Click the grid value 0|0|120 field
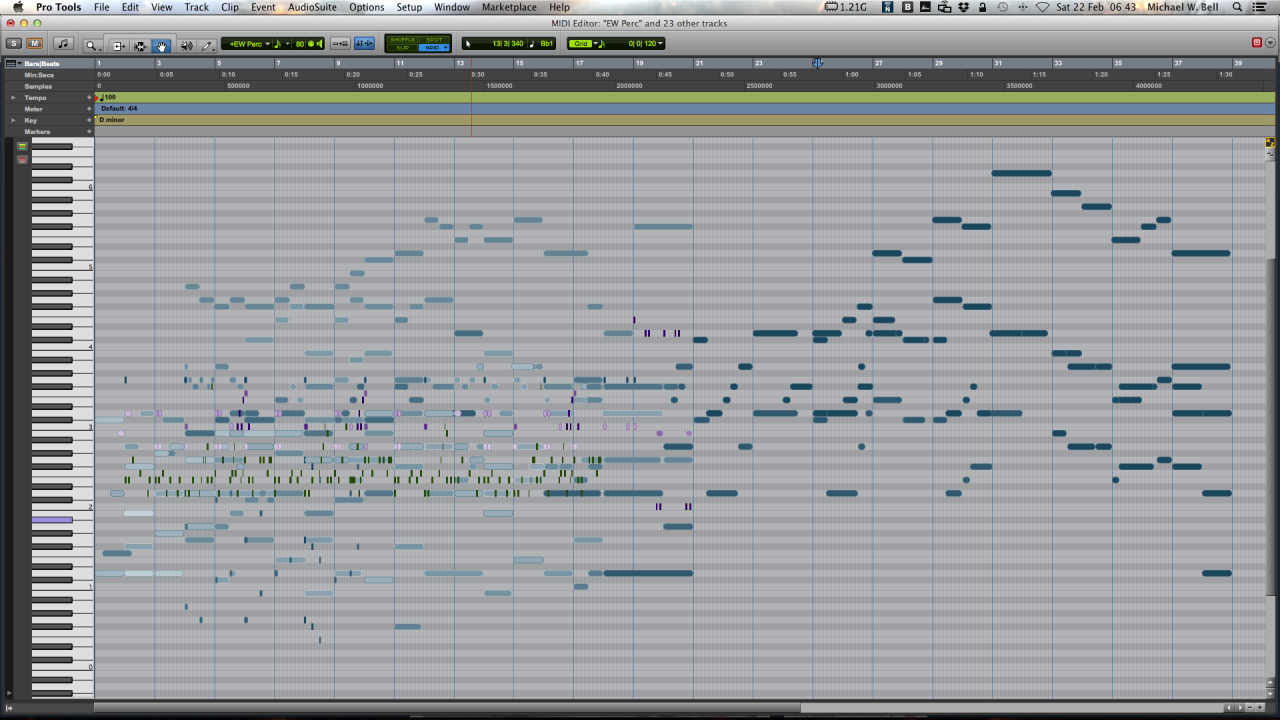 click(641, 44)
